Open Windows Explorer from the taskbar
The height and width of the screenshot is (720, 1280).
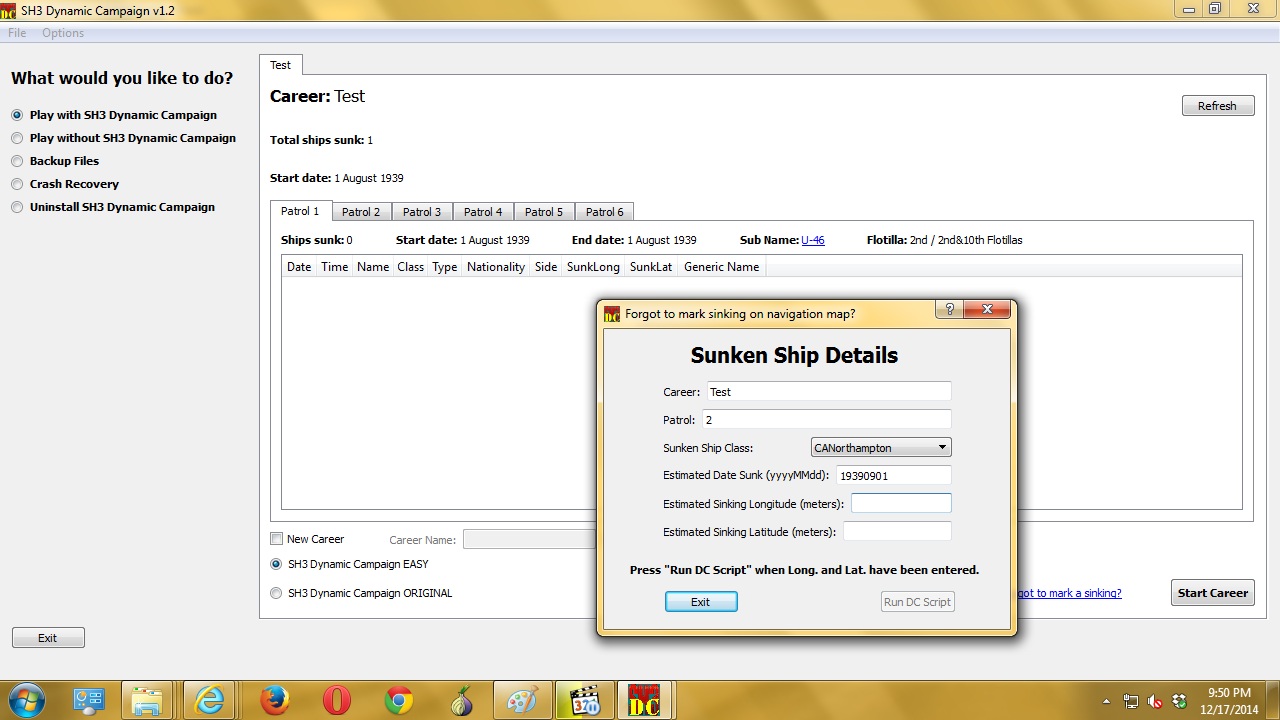coord(148,700)
